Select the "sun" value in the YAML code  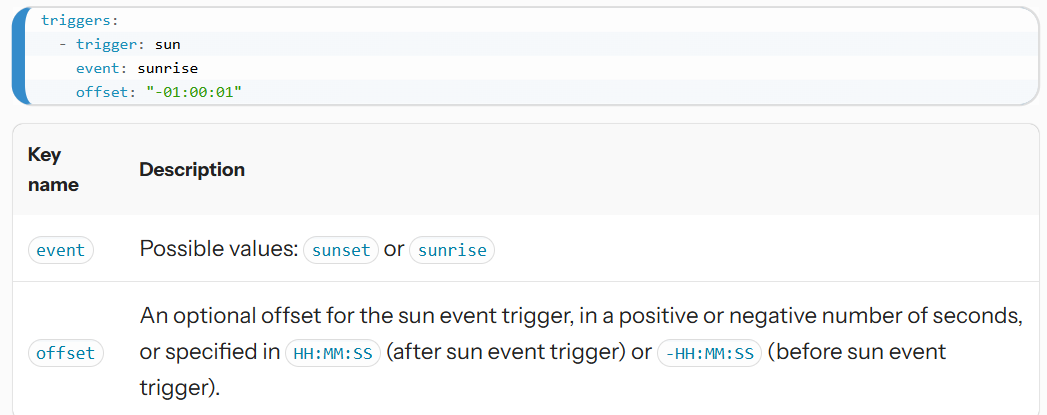click(x=167, y=44)
